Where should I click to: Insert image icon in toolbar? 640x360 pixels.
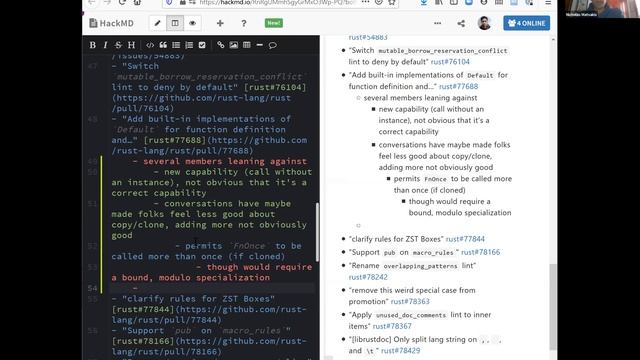coord(233,45)
